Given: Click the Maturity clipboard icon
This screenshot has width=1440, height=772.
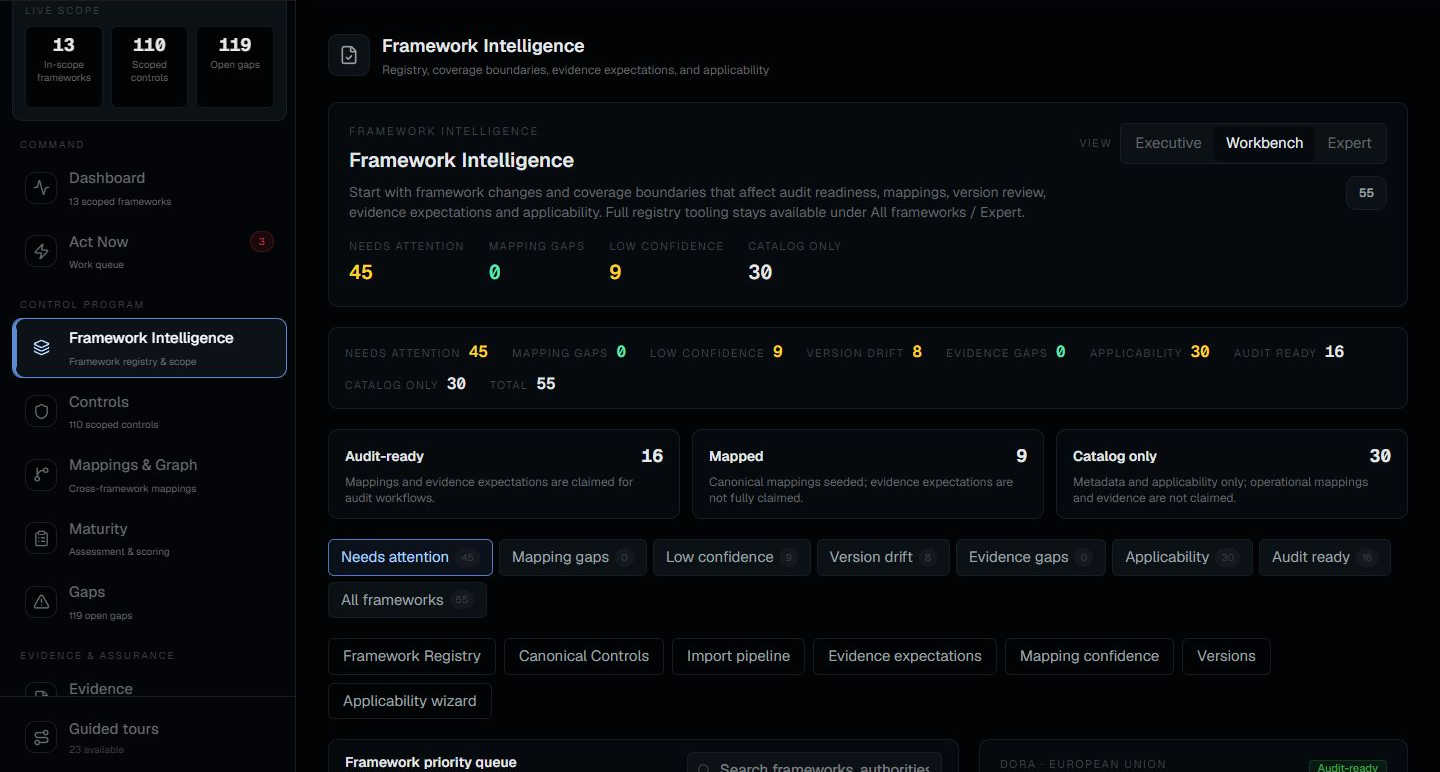Looking at the screenshot, I should 41,538.
